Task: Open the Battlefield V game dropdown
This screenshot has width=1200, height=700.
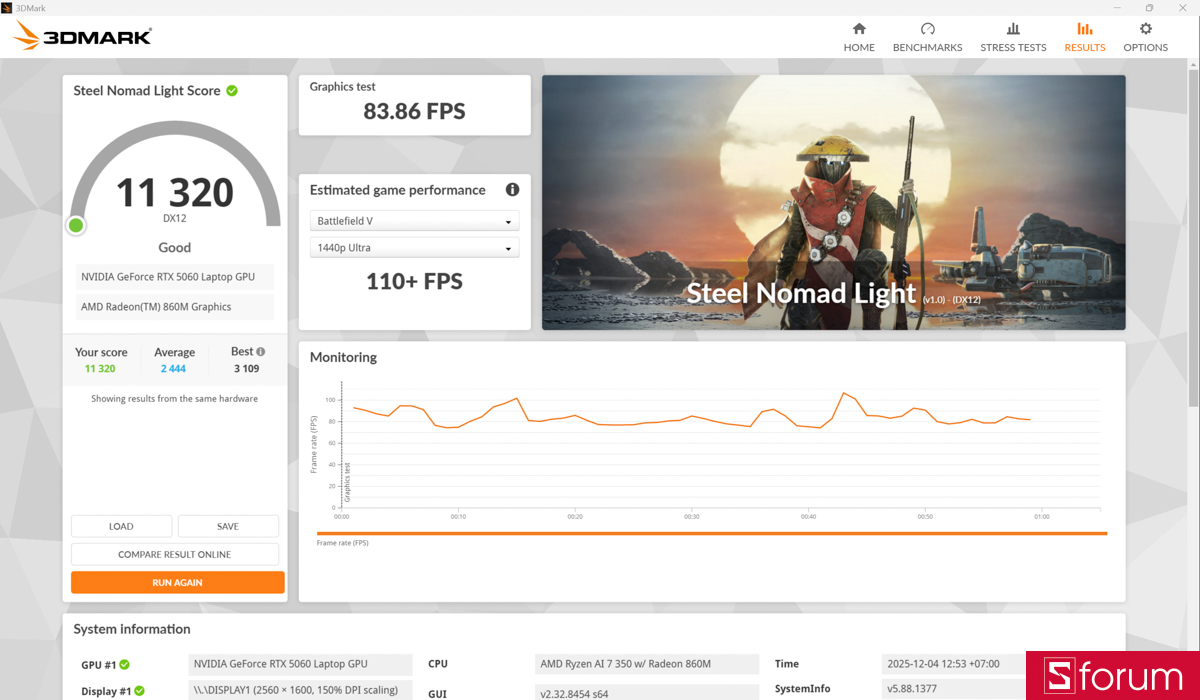Action: pyautogui.click(x=414, y=220)
